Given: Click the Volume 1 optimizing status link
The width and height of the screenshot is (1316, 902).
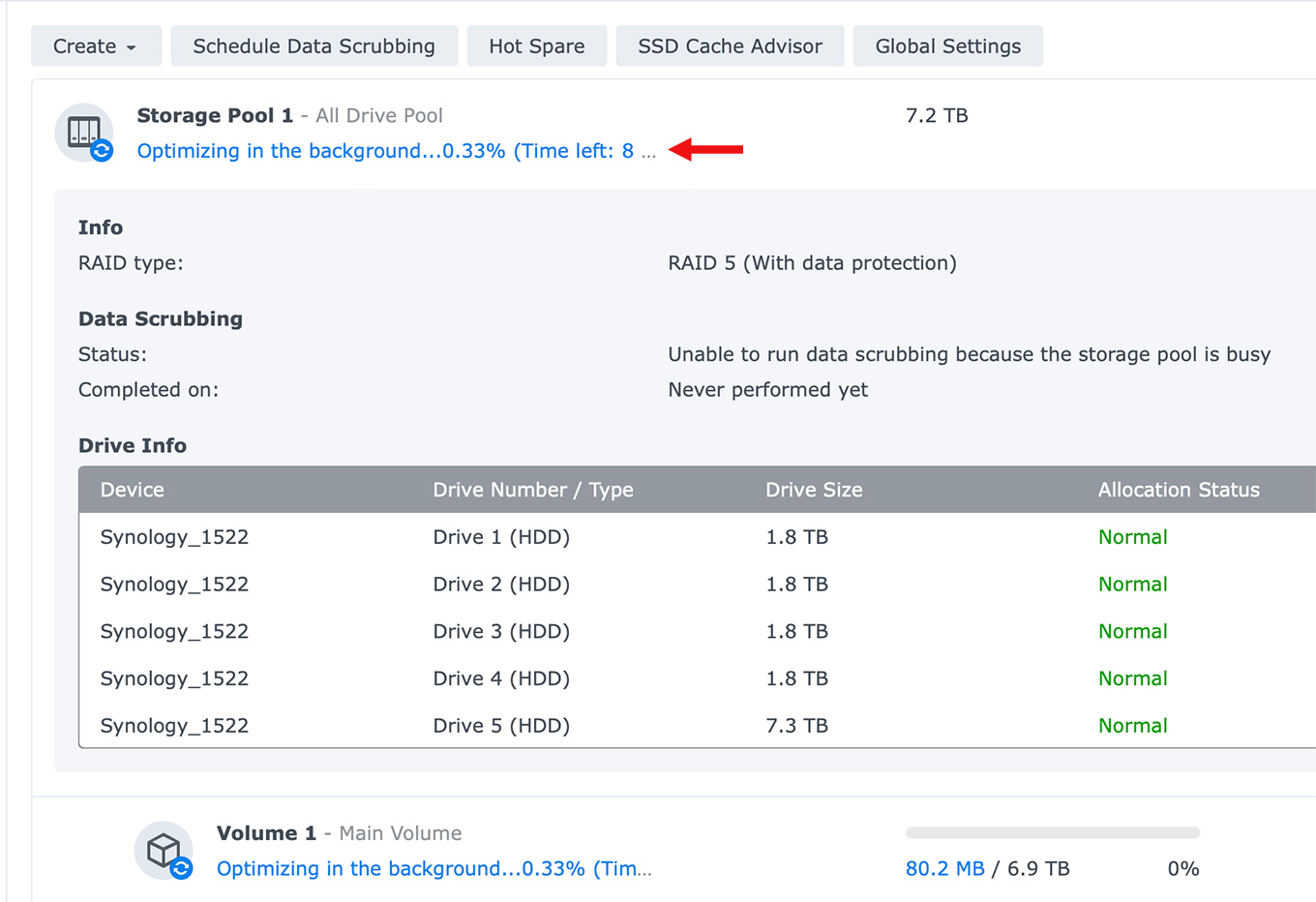Looking at the screenshot, I should (434, 869).
